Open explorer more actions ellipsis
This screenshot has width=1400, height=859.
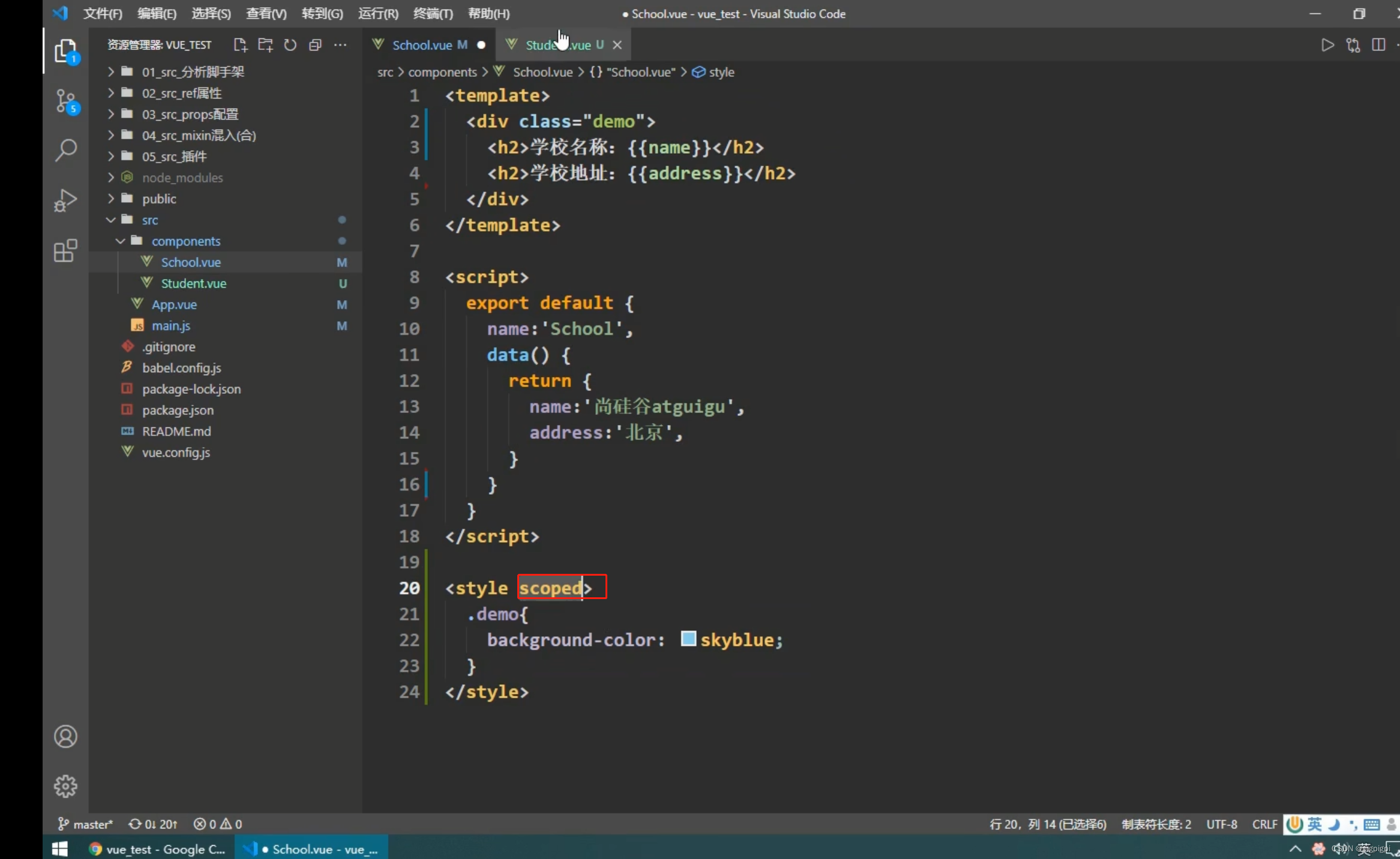pos(340,45)
